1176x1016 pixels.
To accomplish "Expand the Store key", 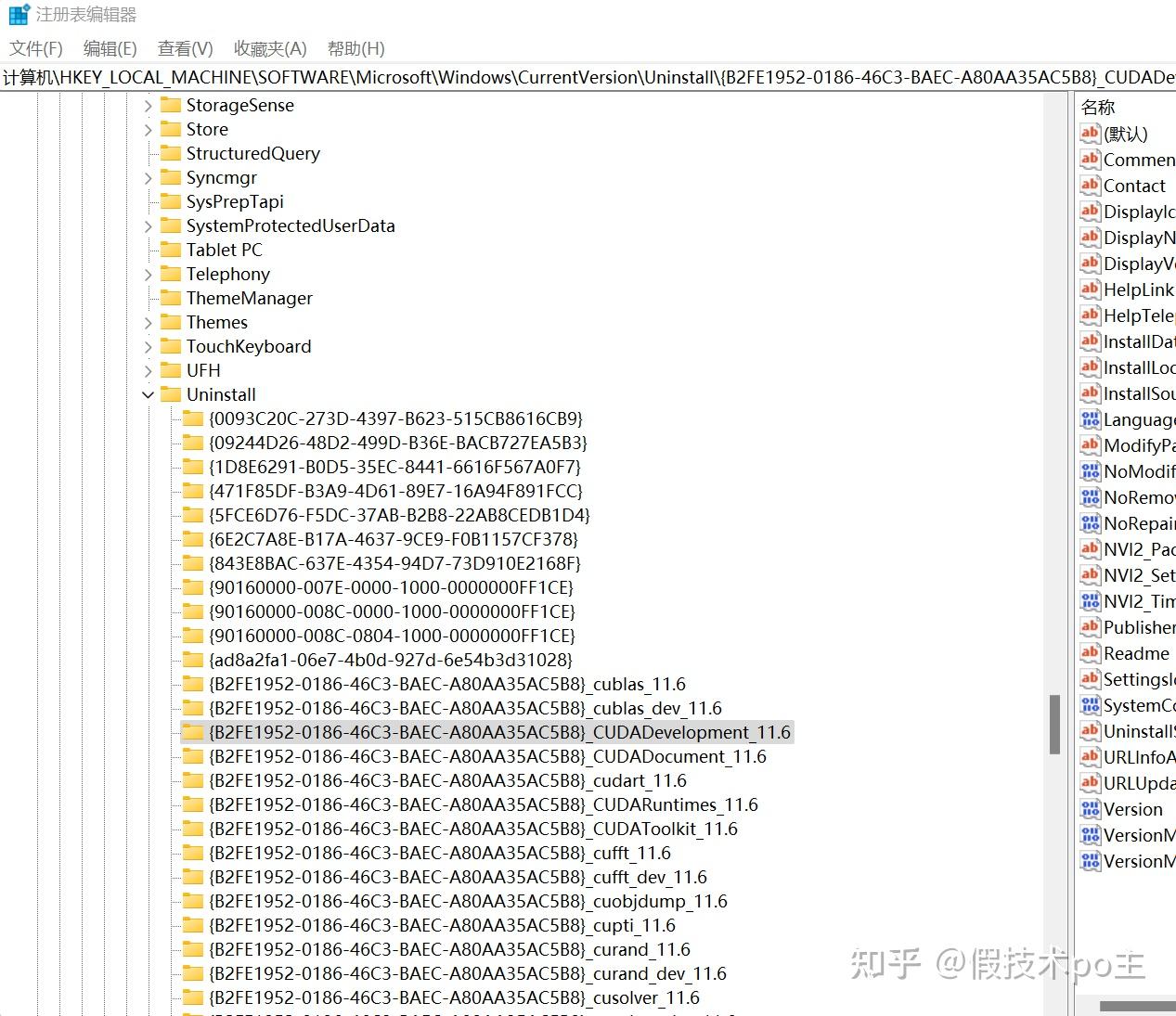I will coord(149,130).
